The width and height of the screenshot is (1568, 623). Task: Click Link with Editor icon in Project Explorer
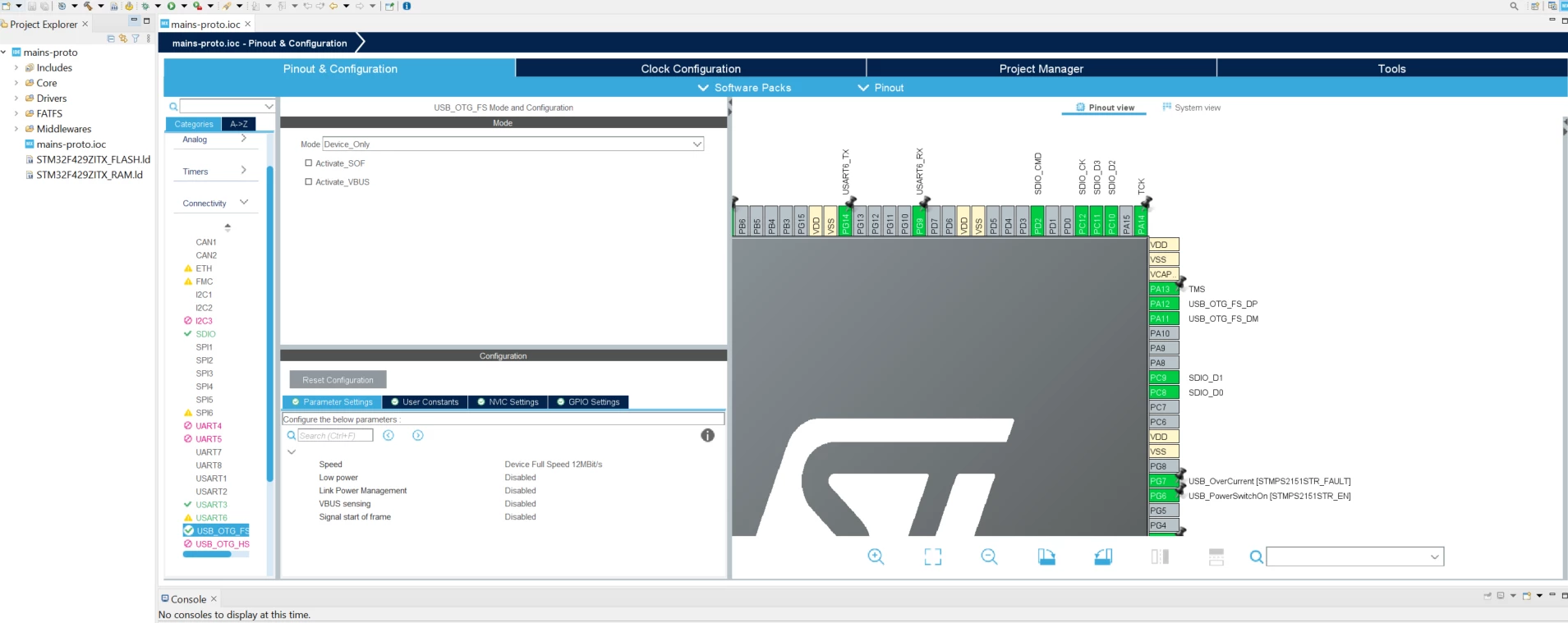123,38
